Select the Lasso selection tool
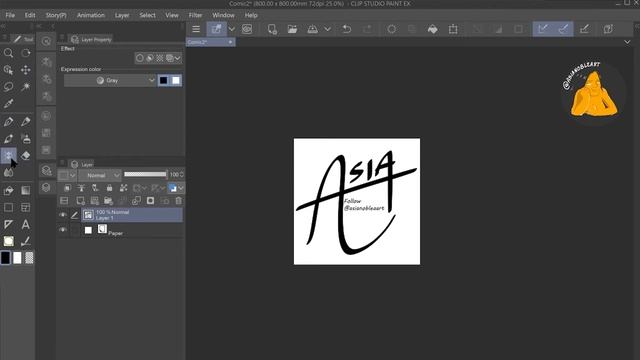The width and height of the screenshot is (640, 360). [8, 87]
